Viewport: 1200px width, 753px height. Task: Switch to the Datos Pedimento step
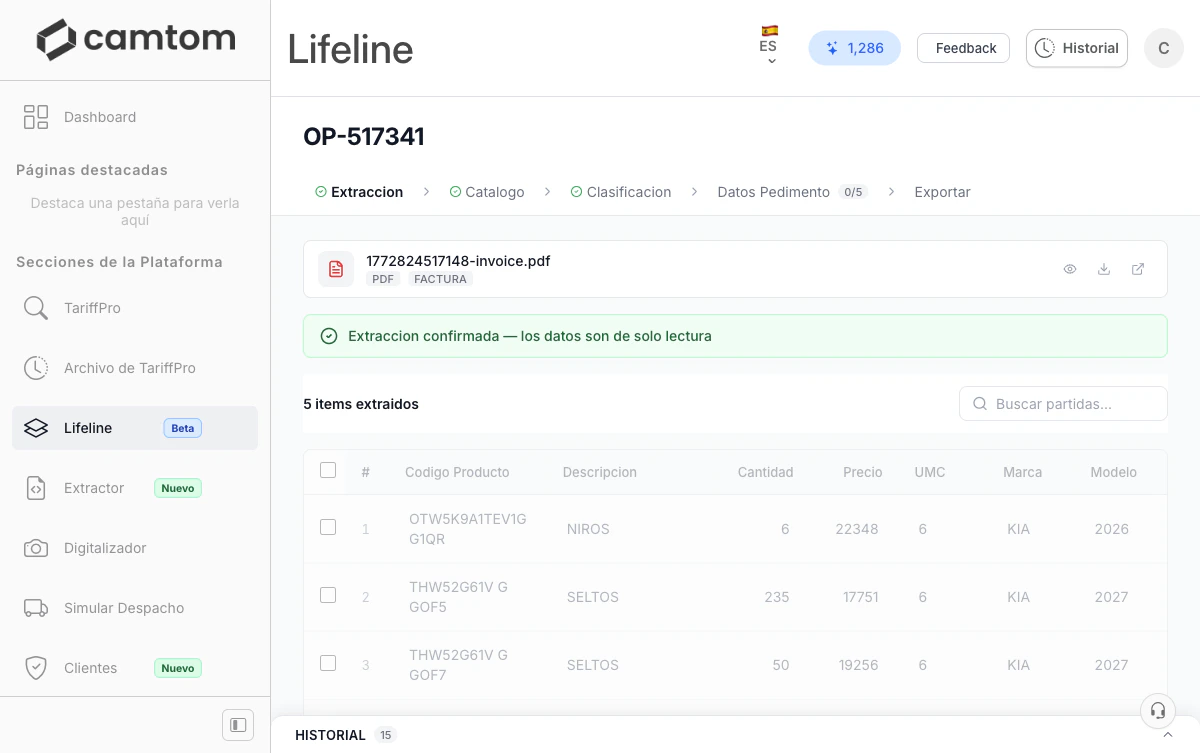(x=774, y=191)
